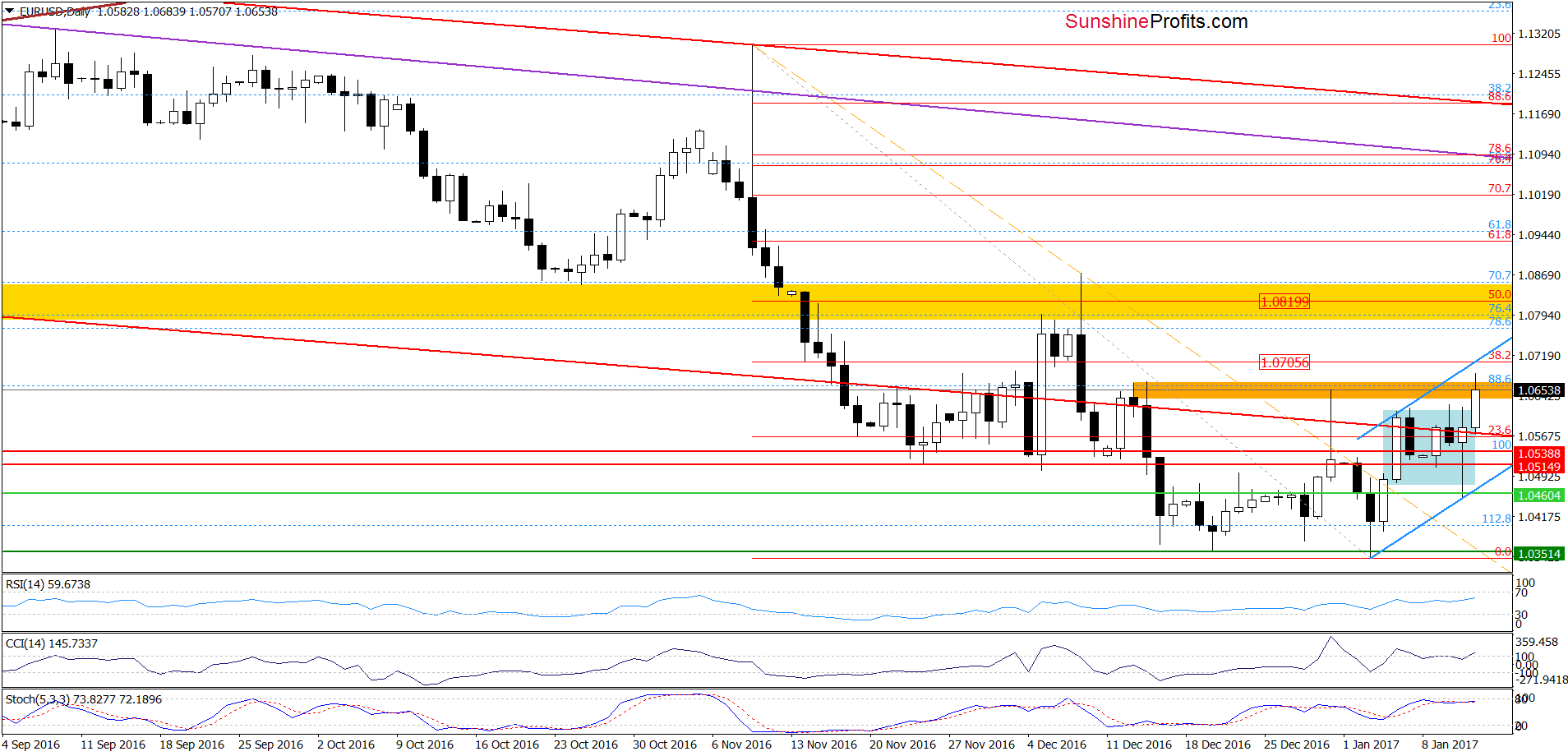The height and width of the screenshot is (756, 1568).
Task: Click the red 50.0 Fibonacci level label
Action: click(x=1499, y=294)
